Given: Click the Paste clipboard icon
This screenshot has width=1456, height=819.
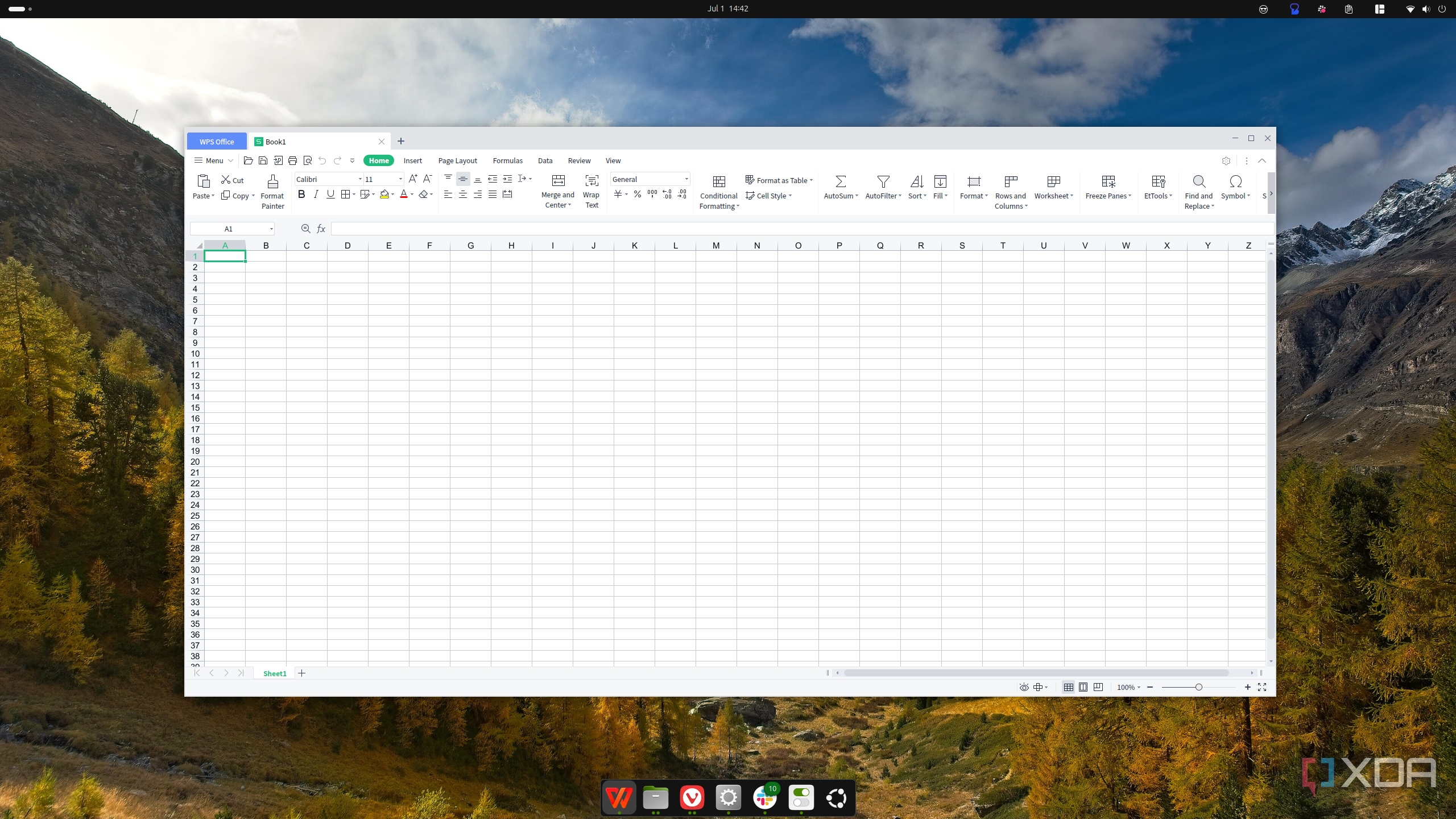Looking at the screenshot, I should (x=203, y=181).
